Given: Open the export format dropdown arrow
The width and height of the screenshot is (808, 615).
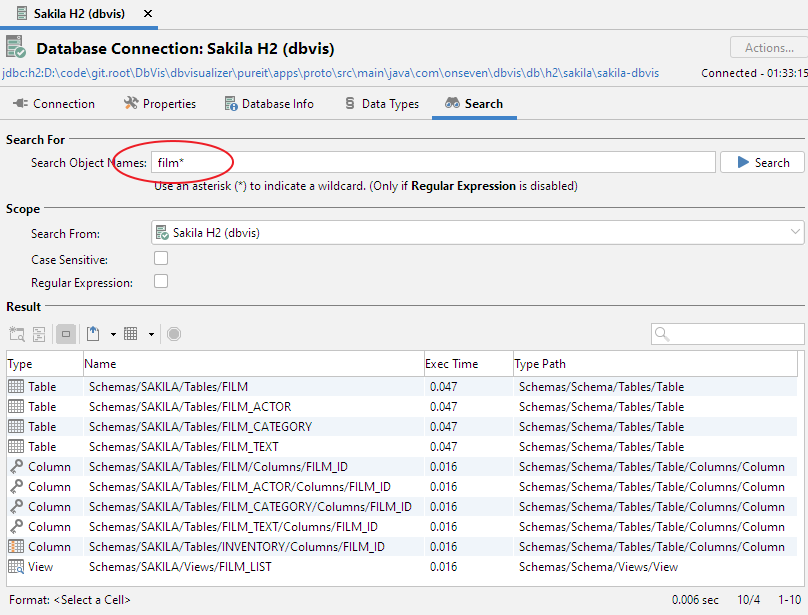Looking at the screenshot, I should [x=113, y=333].
